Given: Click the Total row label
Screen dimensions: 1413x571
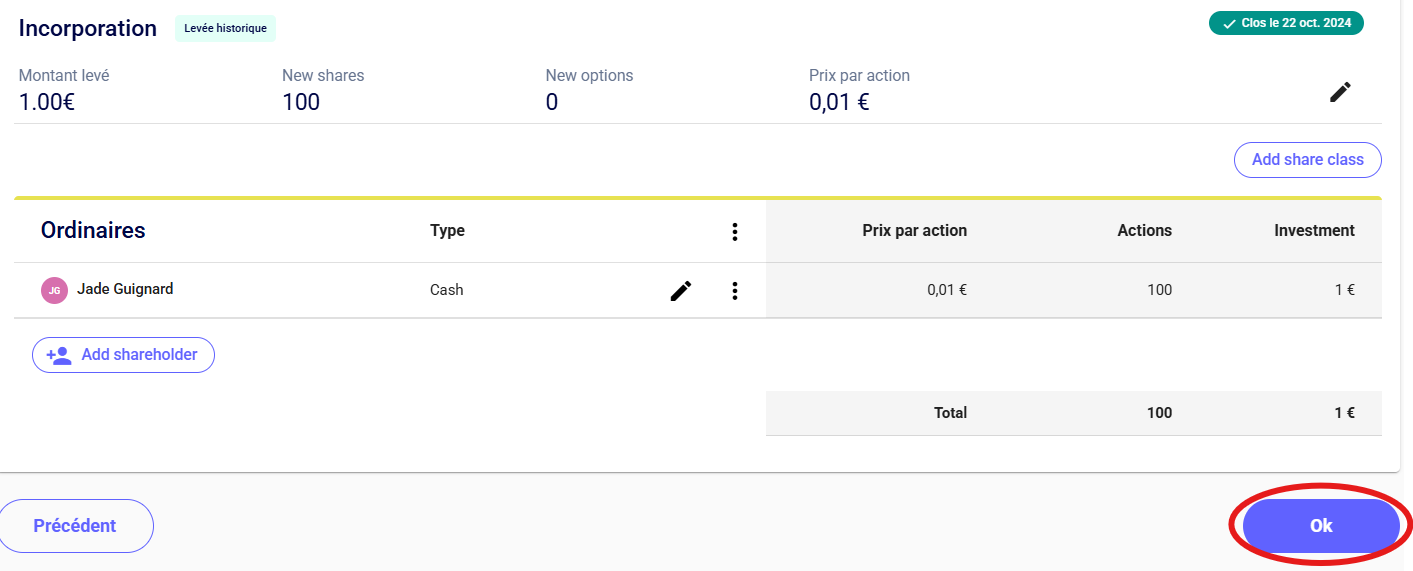Looking at the screenshot, I should click(x=950, y=413).
